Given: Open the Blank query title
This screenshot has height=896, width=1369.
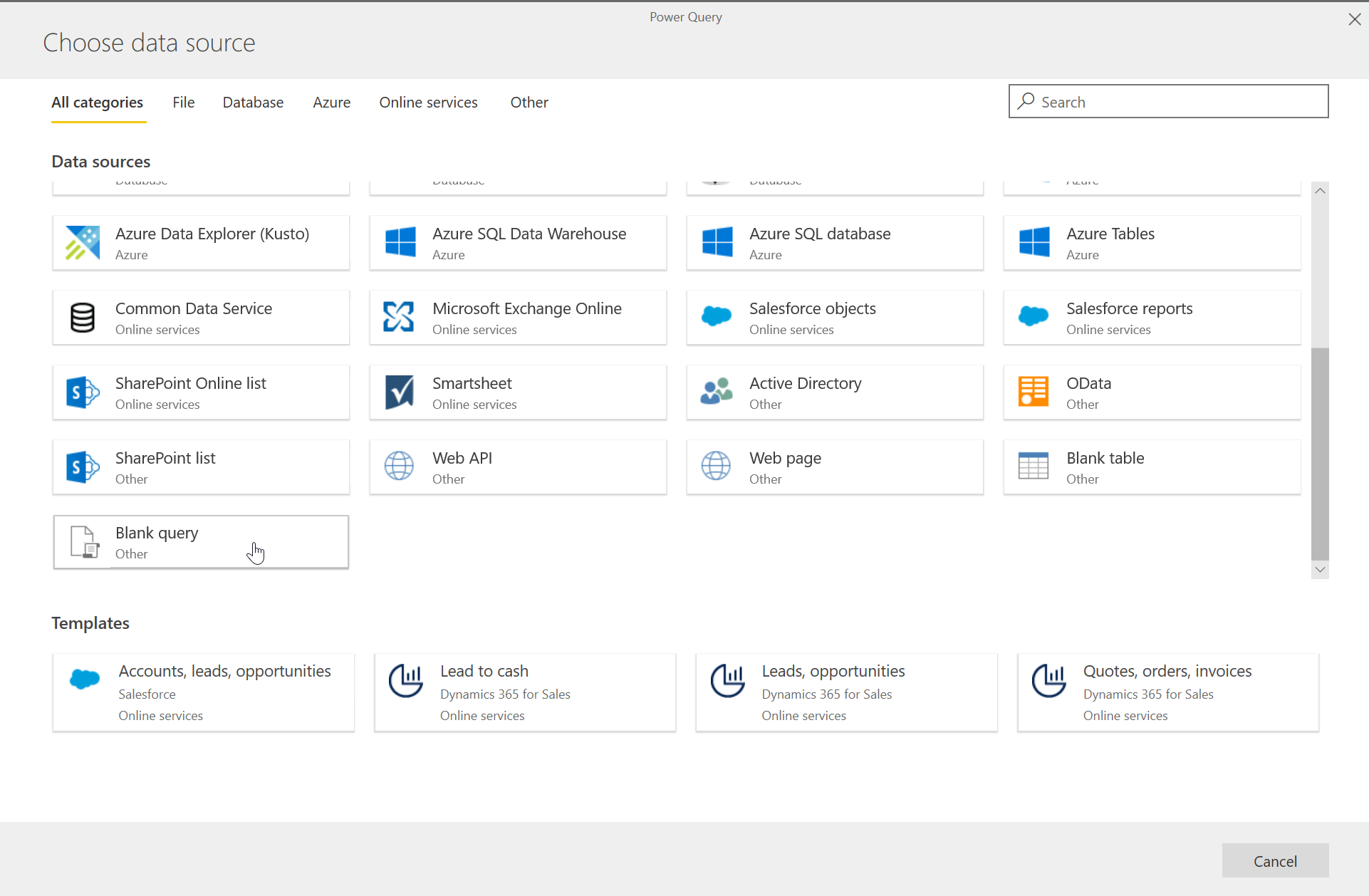Looking at the screenshot, I should pos(157,533).
